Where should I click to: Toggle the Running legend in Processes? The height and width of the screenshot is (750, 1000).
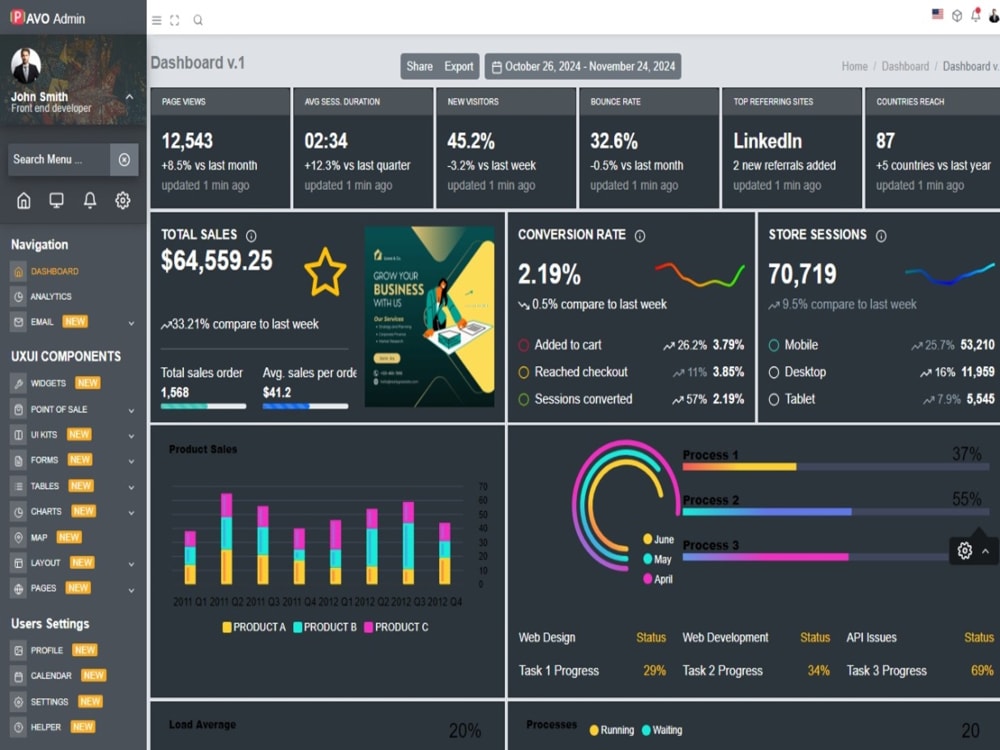point(612,730)
